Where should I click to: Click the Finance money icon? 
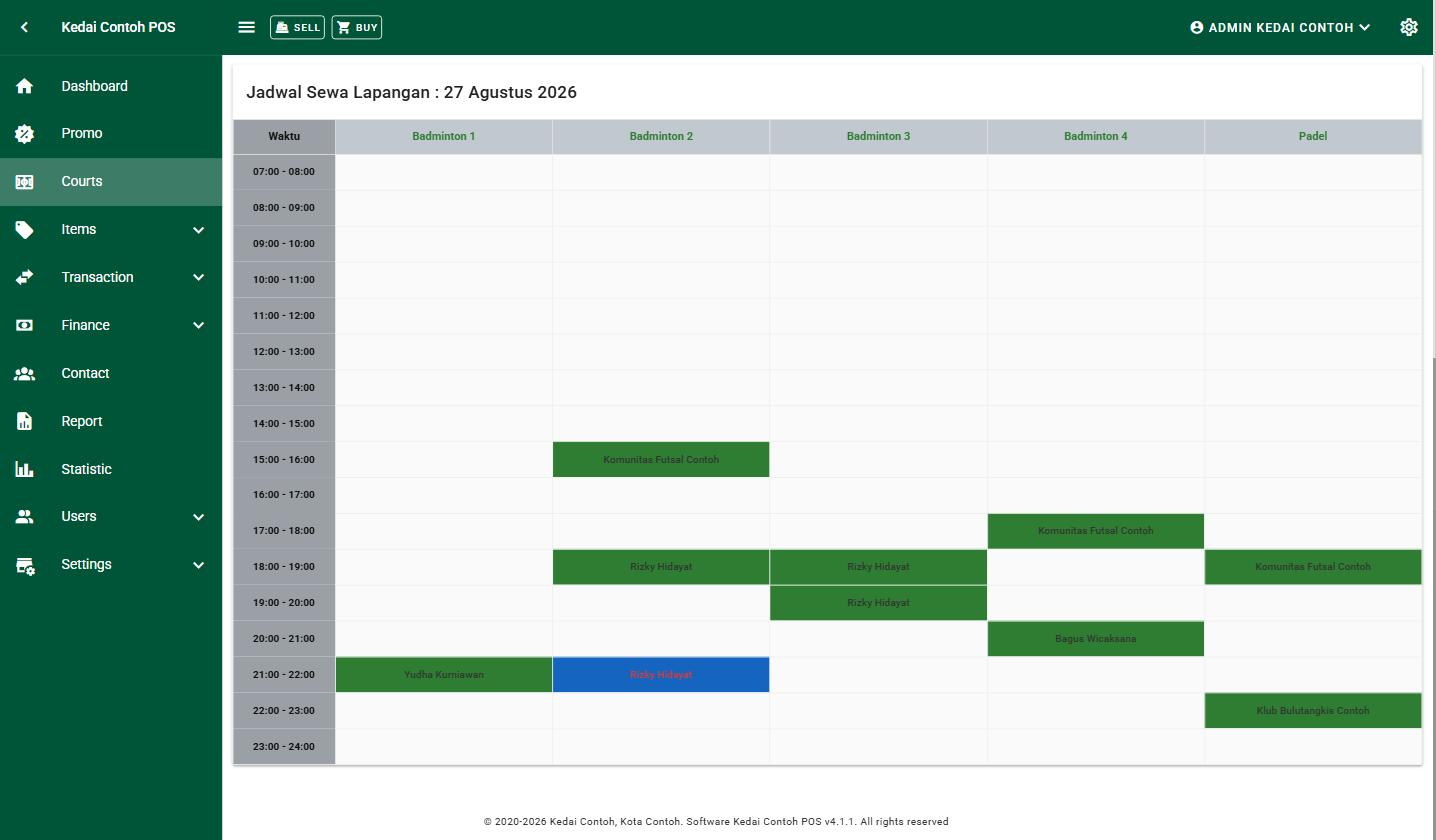[x=25, y=325]
